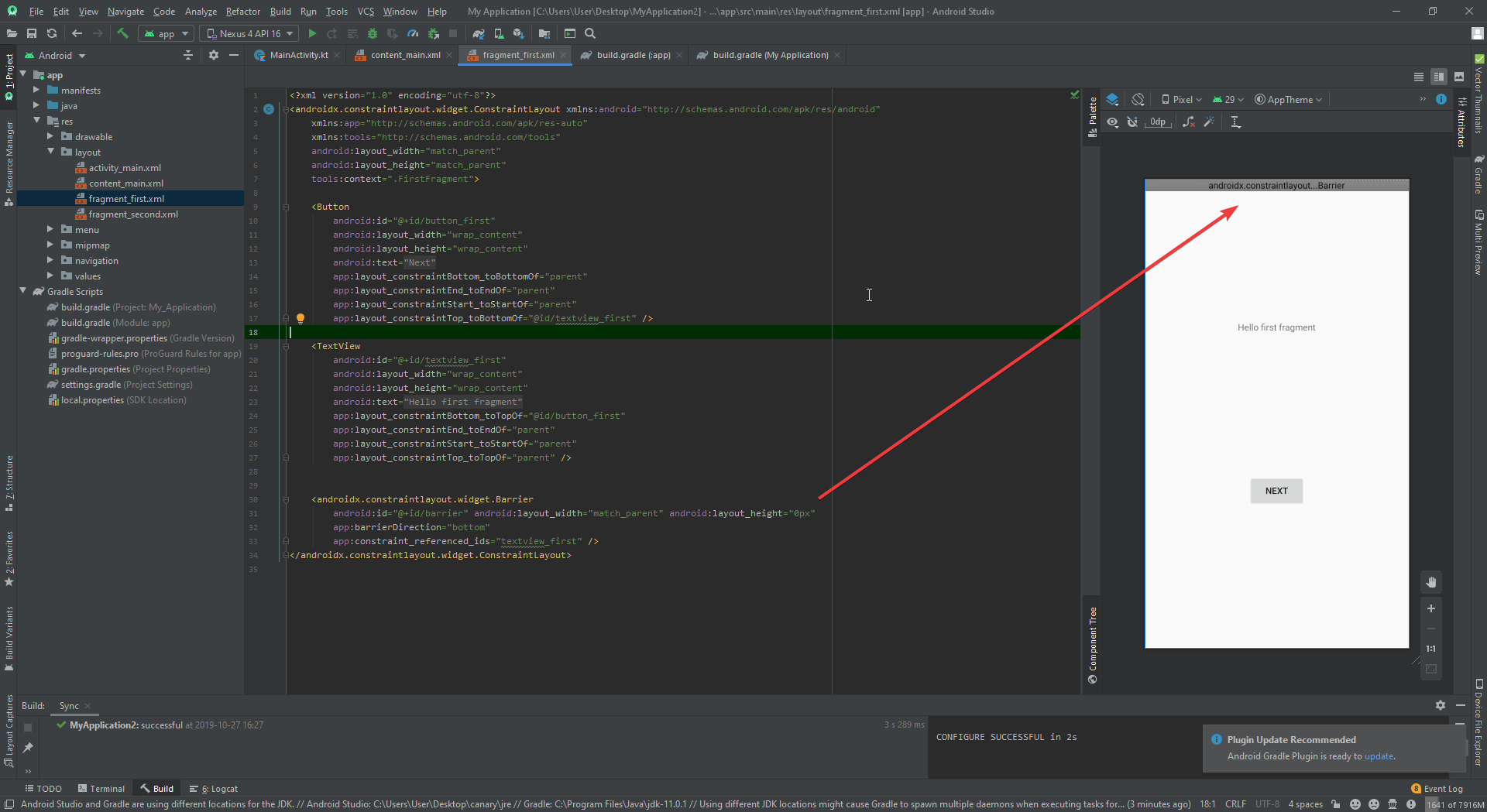Run the app with the green play button

pos(312,33)
